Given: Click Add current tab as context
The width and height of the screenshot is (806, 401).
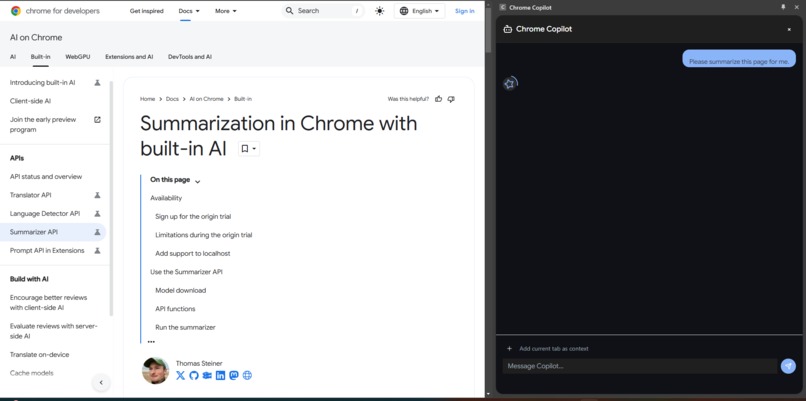Looking at the screenshot, I should (x=547, y=349).
